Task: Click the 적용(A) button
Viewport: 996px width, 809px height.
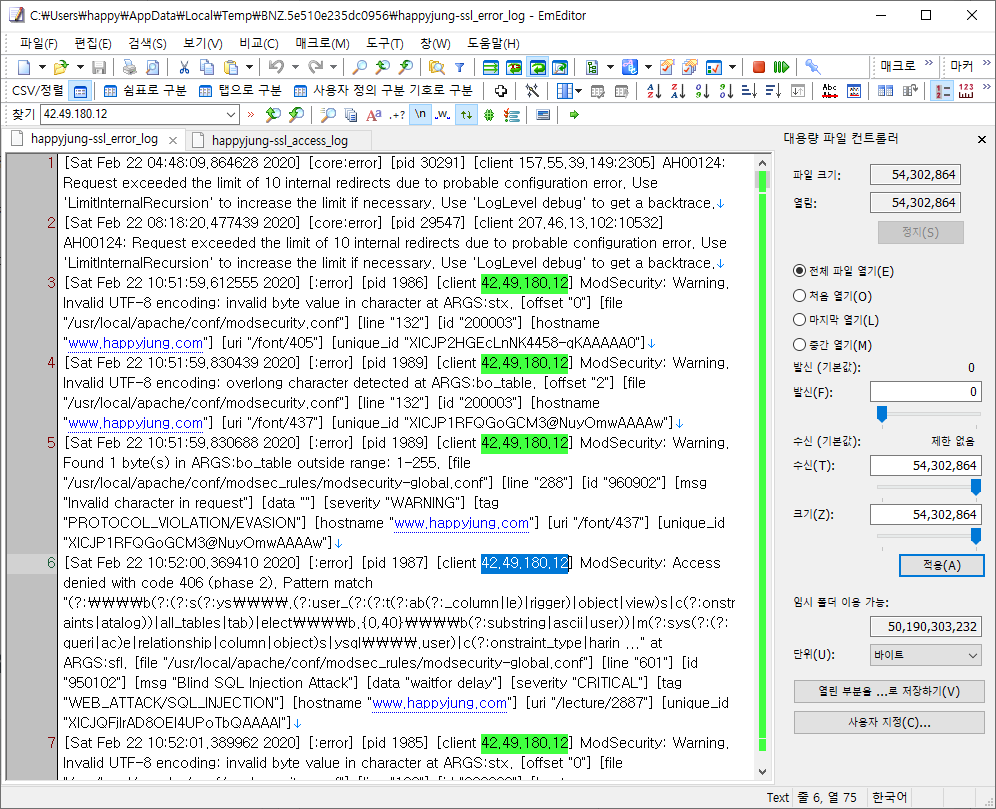Action: coord(940,565)
